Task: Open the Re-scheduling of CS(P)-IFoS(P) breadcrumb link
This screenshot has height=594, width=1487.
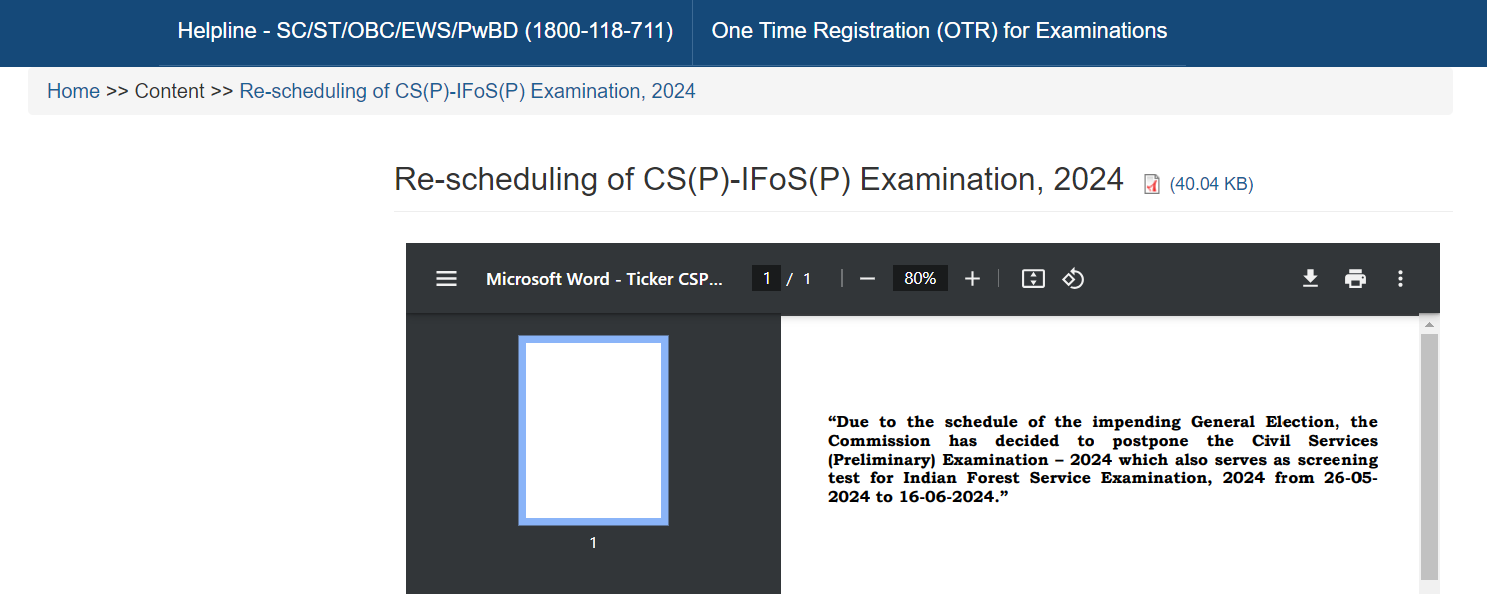Action: point(467,91)
